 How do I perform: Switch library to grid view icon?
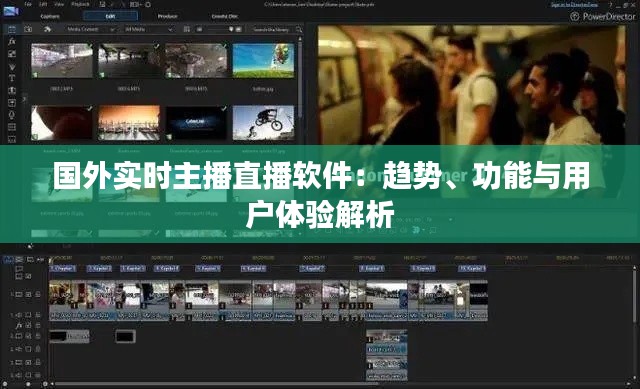[187, 29]
